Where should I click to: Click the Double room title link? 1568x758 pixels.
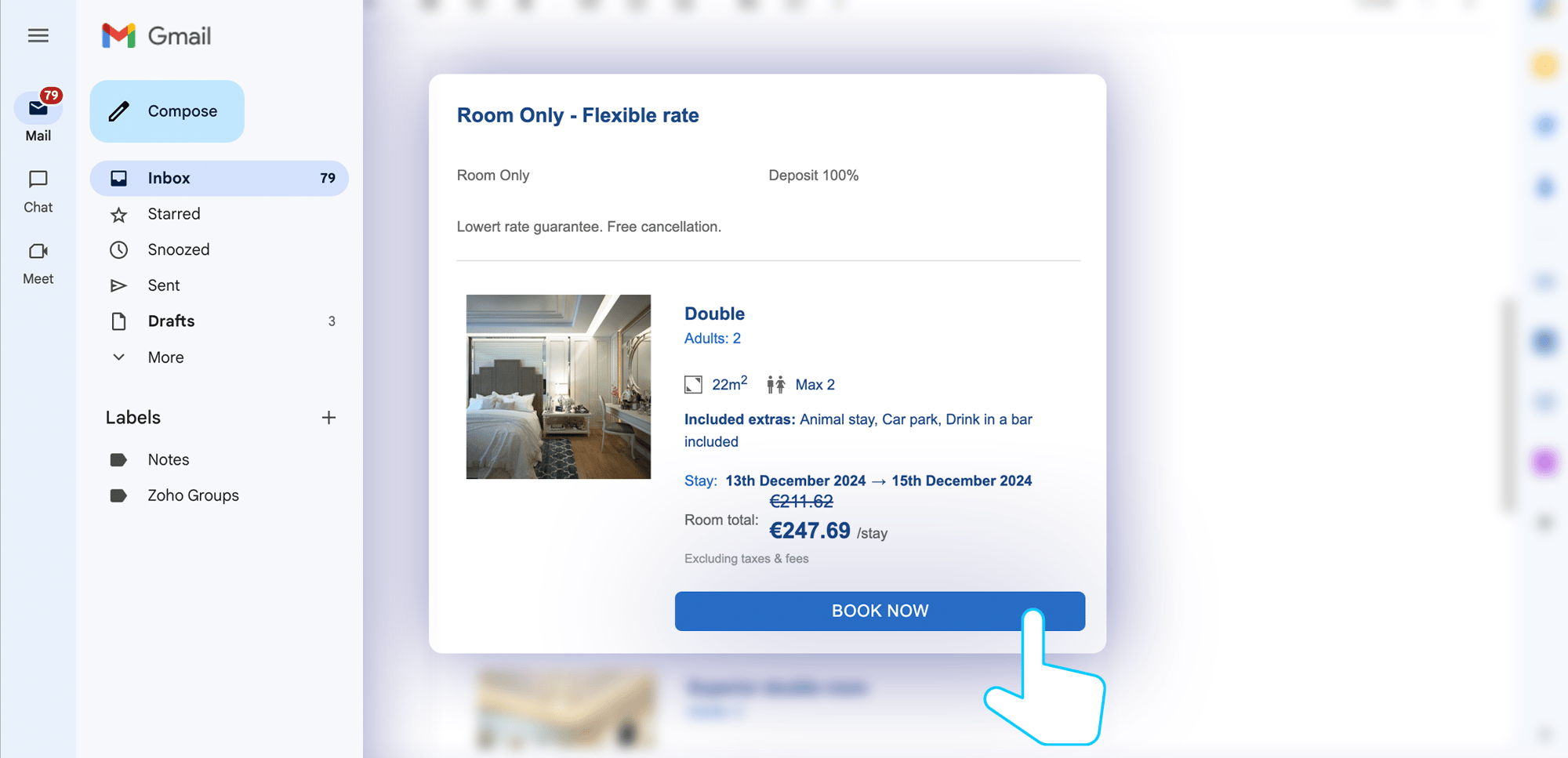(x=714, y=314)
